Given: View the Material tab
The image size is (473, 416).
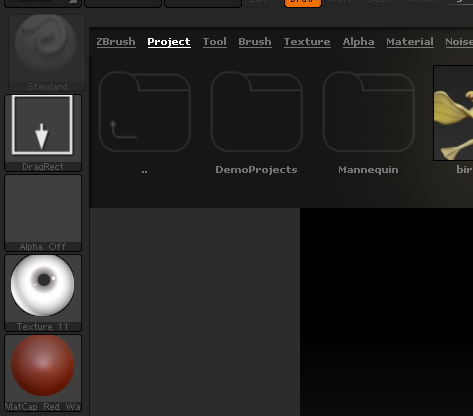Looking at the screenshot, I should [x=410, y=42].
